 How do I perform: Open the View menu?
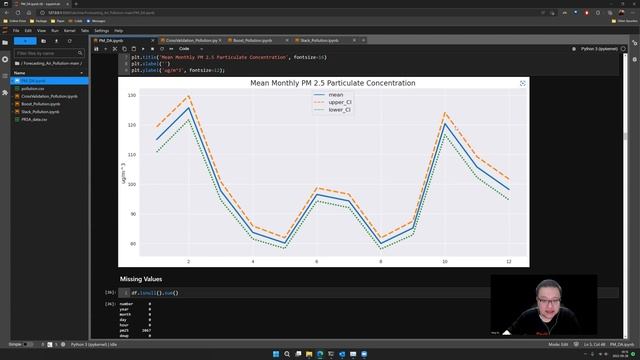coord(41,31)
